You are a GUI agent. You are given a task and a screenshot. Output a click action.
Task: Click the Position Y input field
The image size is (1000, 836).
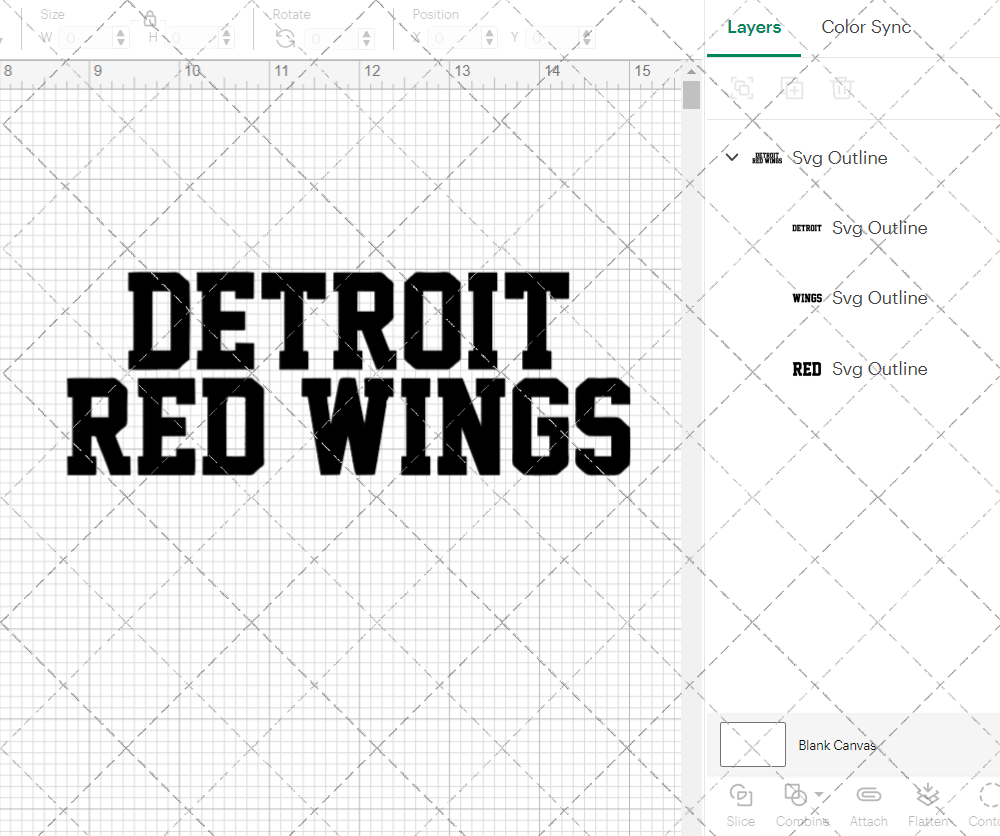coord(552,38)
